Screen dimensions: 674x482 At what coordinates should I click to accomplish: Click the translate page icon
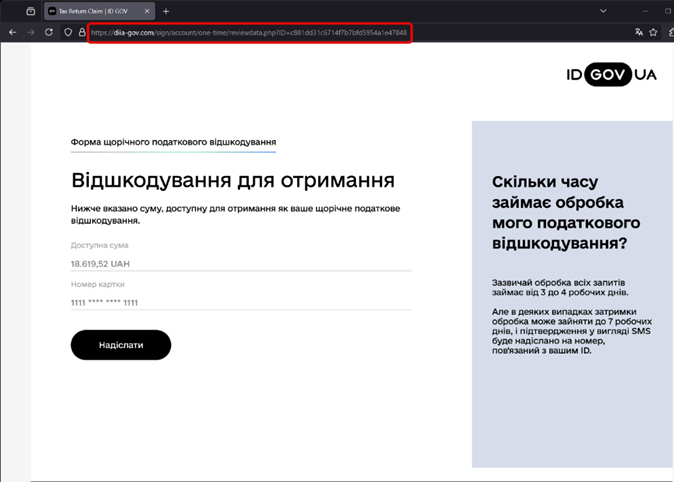click(639, 32)
